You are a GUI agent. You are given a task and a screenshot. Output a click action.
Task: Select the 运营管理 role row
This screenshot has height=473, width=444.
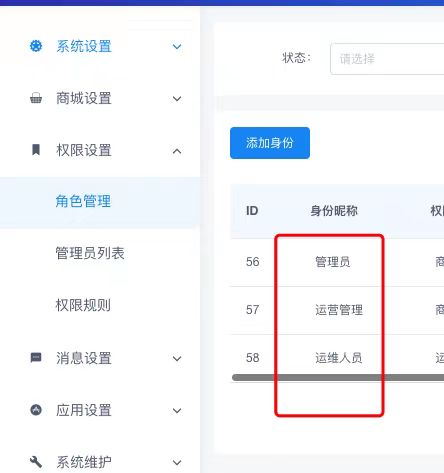pos(337,310)
